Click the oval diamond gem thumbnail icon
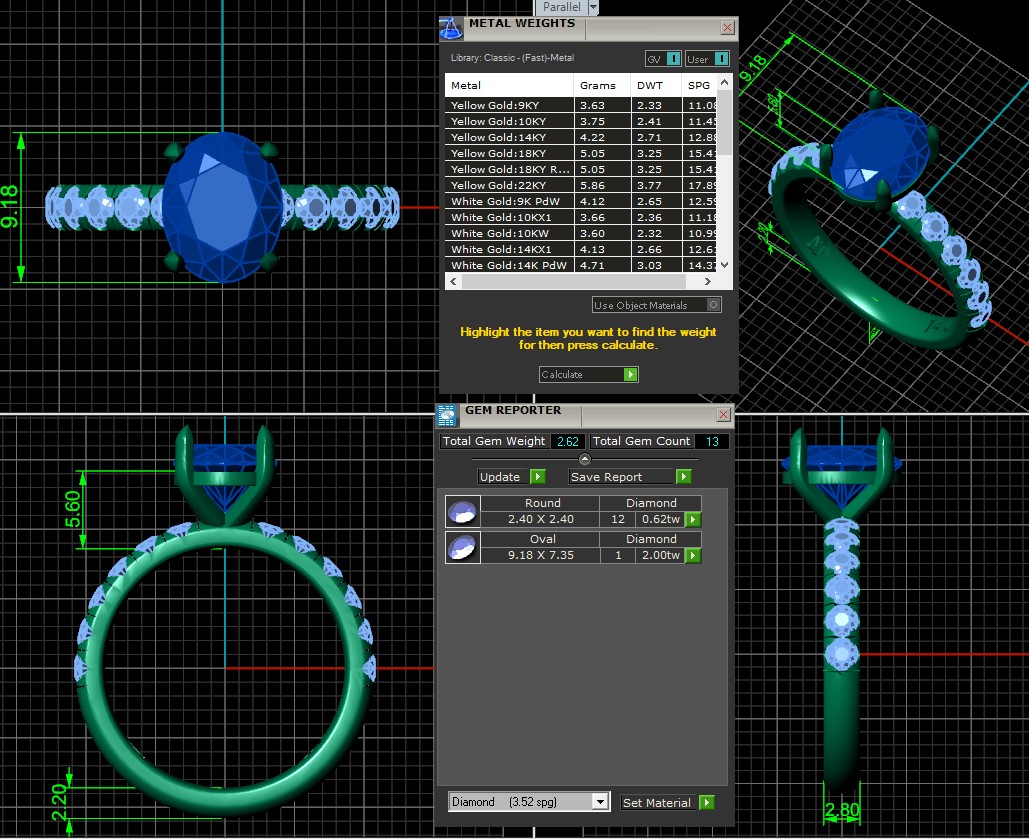Viewport: 1029px width, 839px height. tap(461, 548)
